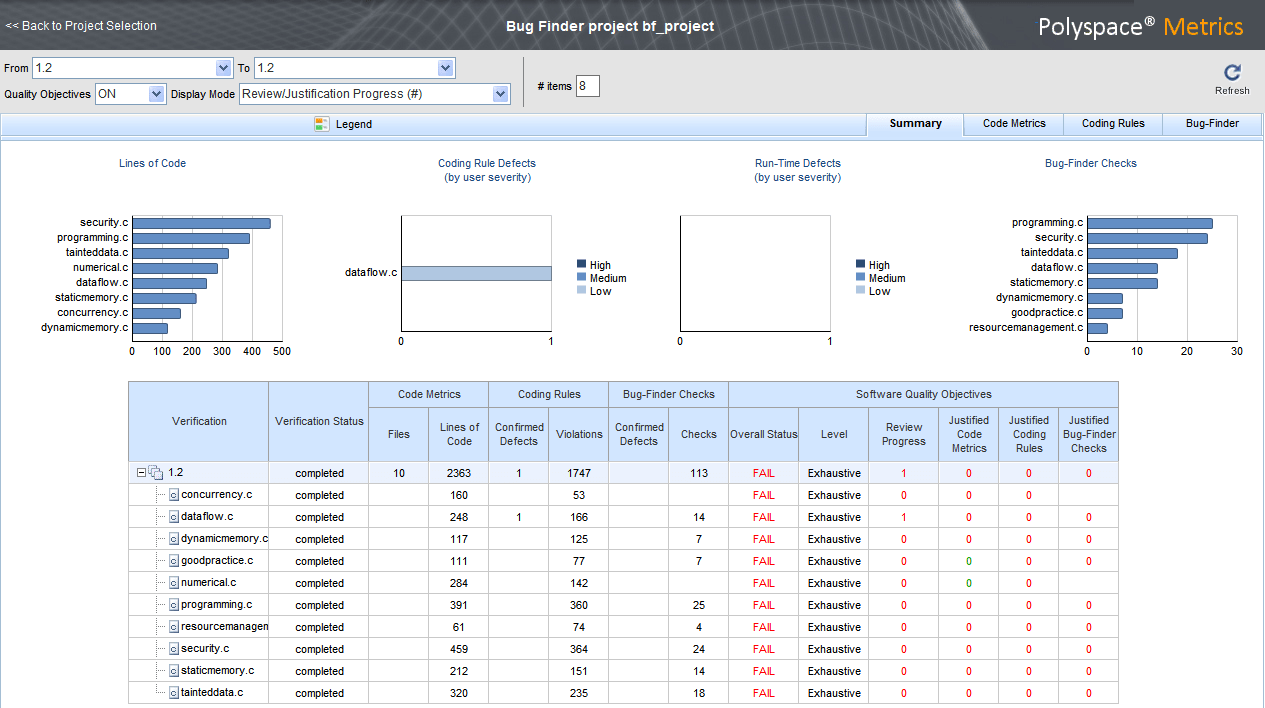Click the file icon beside resourcemanagement.c
This screenshot has width=1265, height=708.
click(x=173, y=627)
